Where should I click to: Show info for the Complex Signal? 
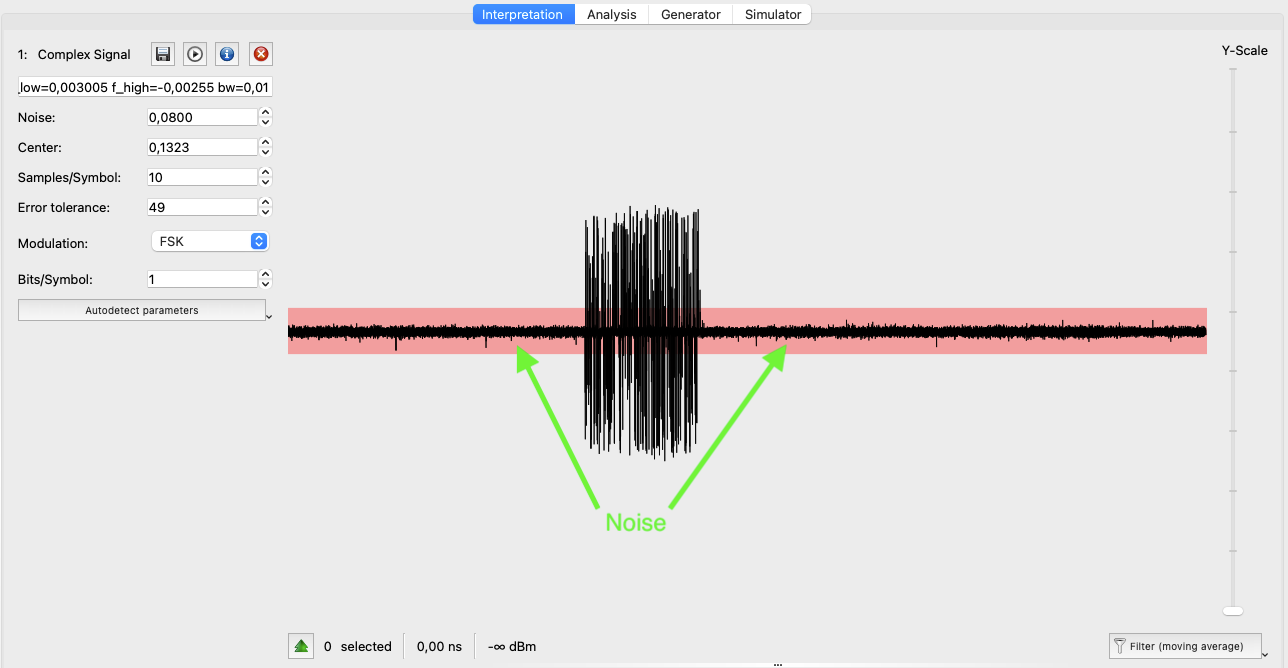(226, 54)
